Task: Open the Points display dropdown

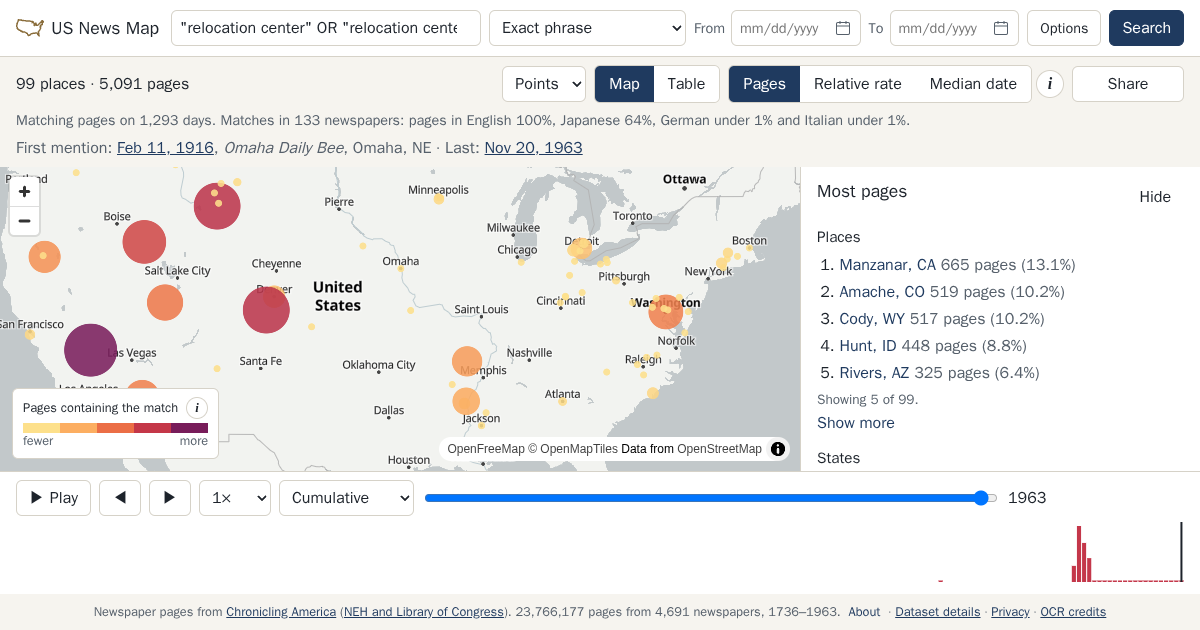Action: tap(544, 84)
